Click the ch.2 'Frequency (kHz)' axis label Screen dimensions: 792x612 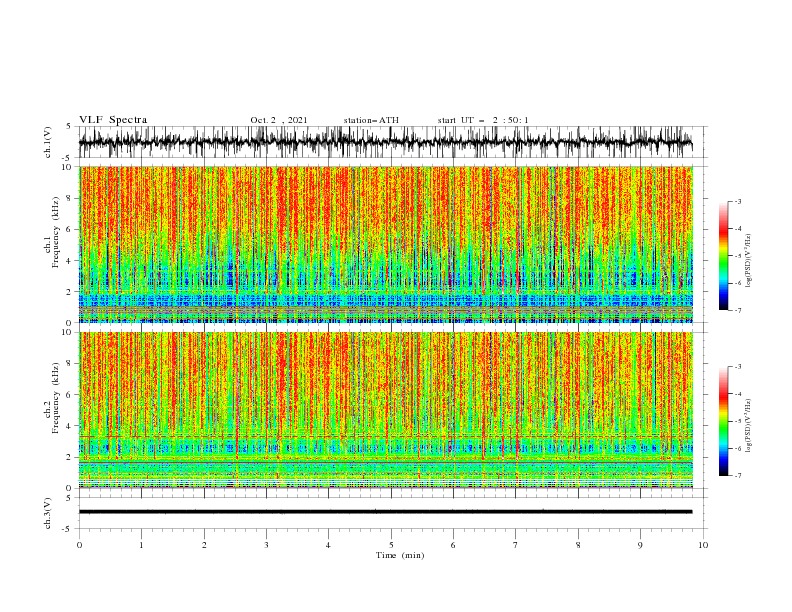[56, 398]
